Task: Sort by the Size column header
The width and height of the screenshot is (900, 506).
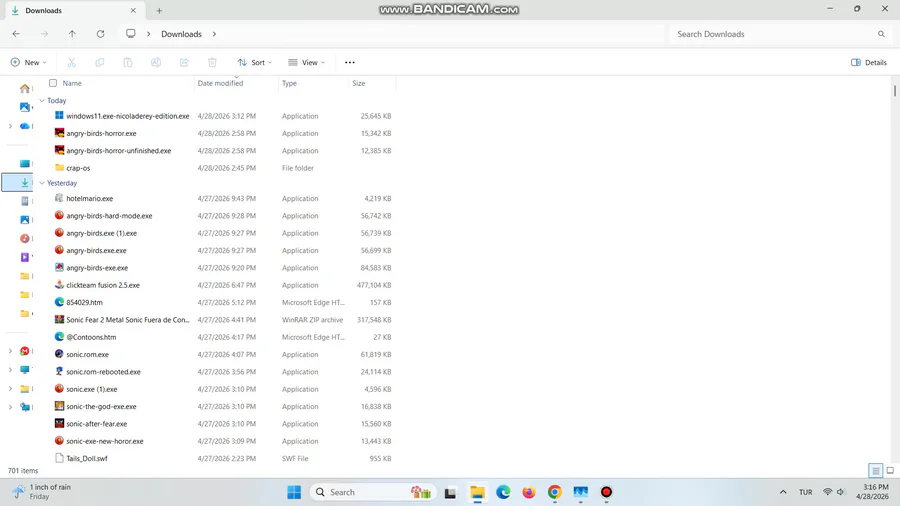Action: click(359, 83)
